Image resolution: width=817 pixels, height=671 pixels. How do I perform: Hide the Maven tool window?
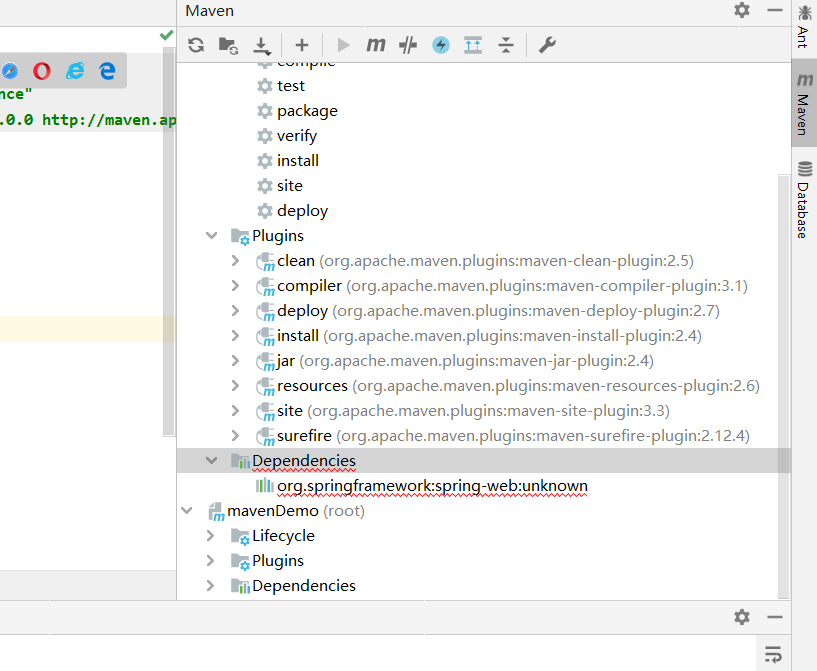point(775,10)
